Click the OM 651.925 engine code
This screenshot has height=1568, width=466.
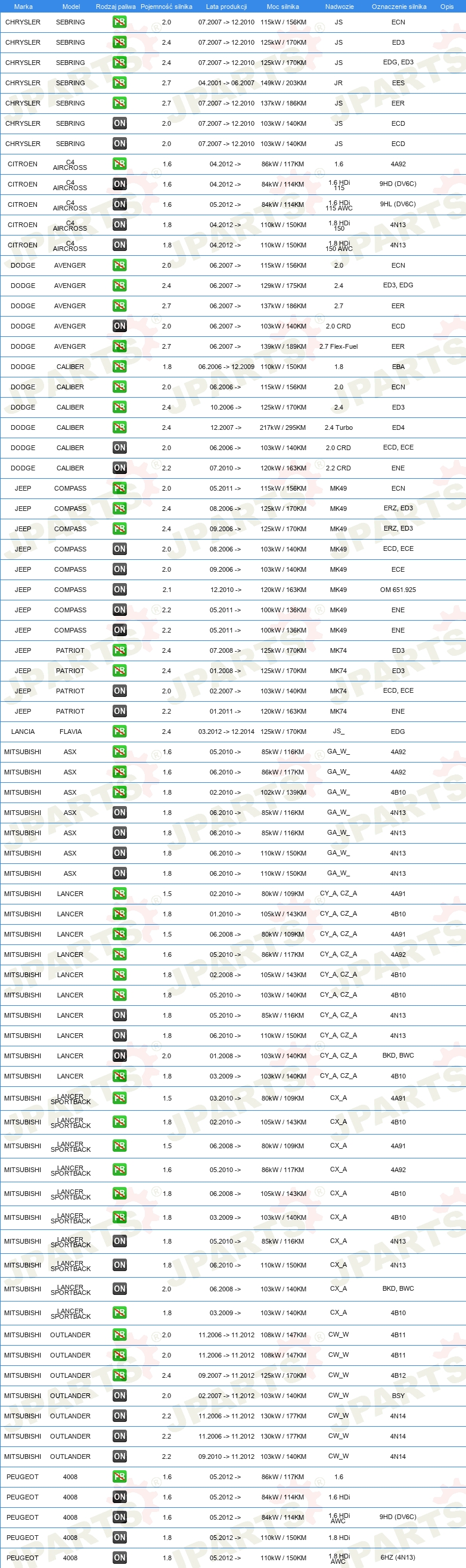click(398, 590)
